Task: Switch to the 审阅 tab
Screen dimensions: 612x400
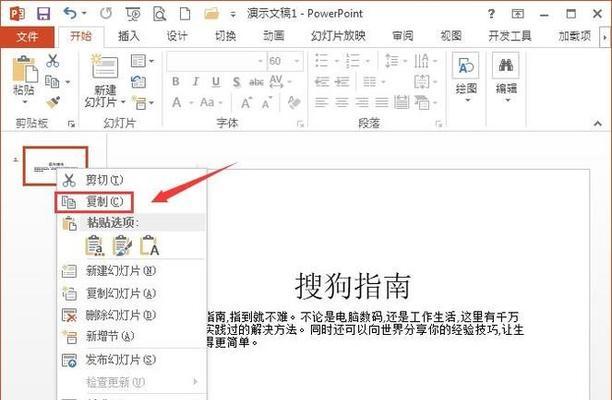Action: [x=402, y=36]
